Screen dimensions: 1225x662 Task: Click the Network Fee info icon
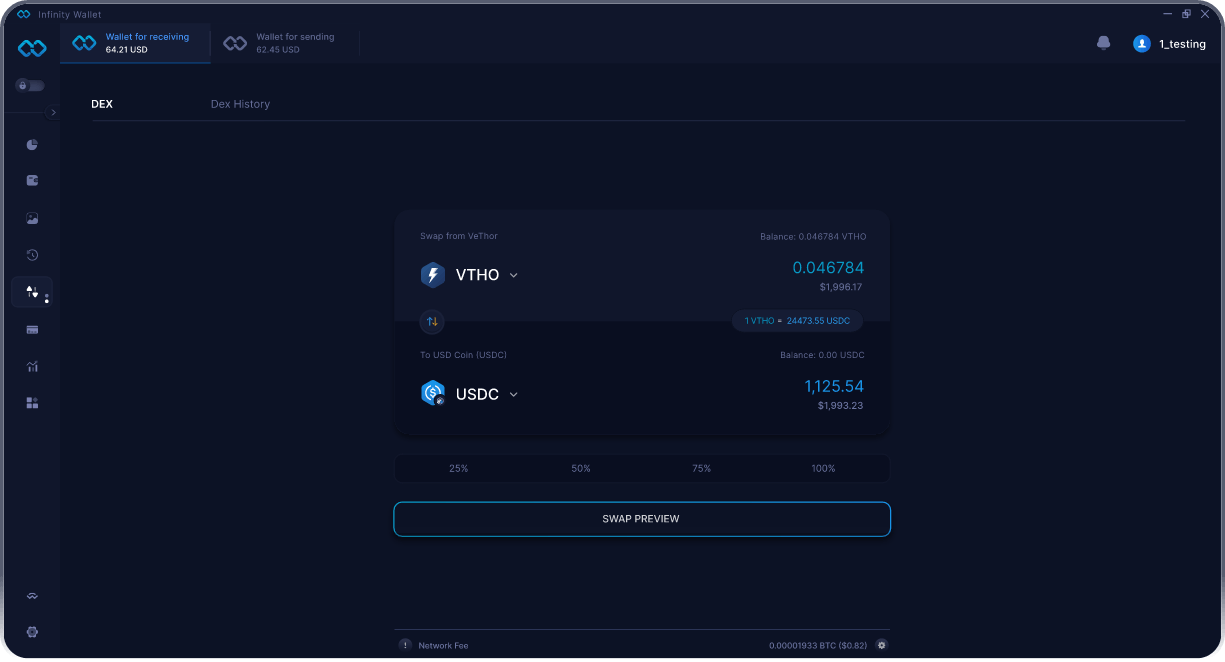coord(405,645)
